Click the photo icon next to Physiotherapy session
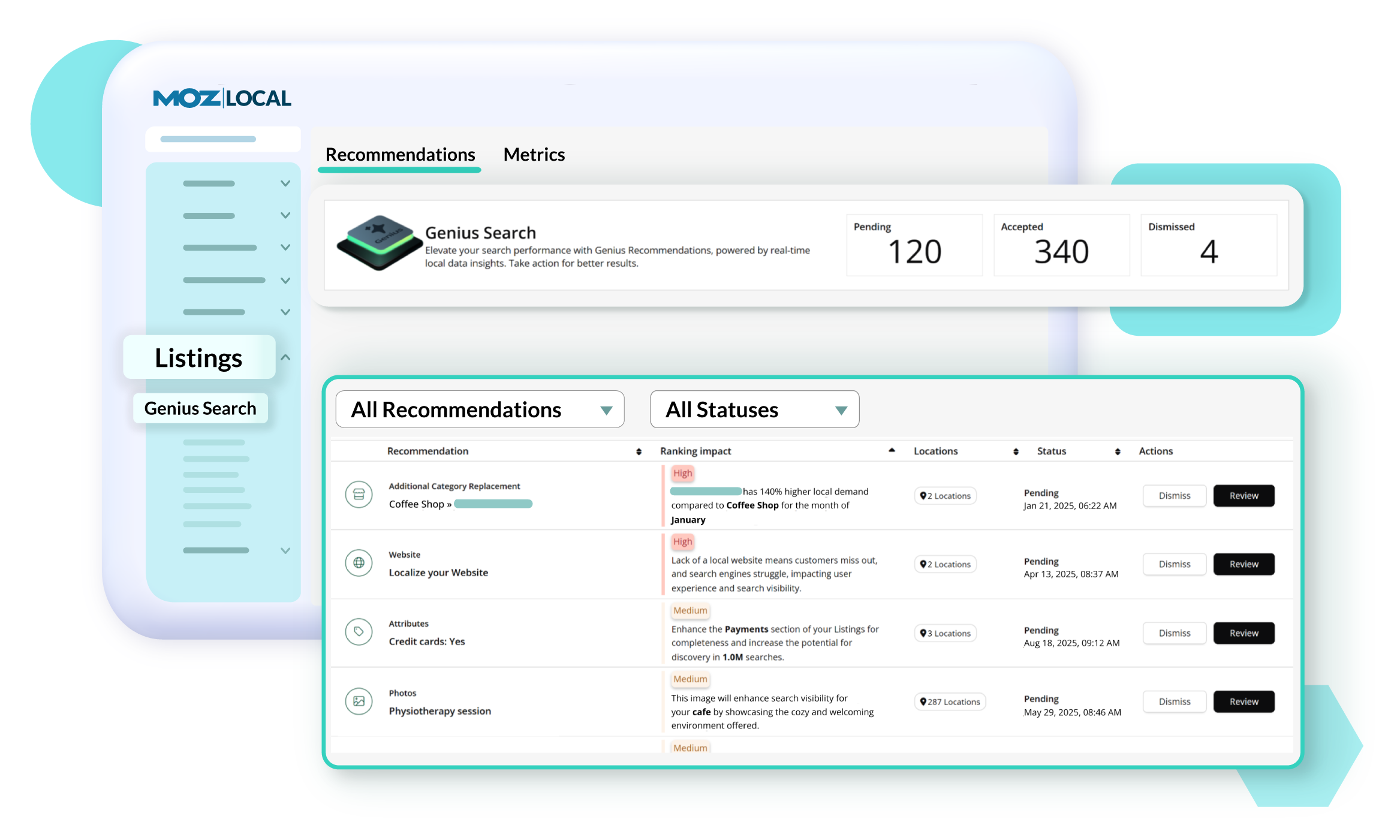This screenshot has height=840, width=1400. click(x=359, y=701)
